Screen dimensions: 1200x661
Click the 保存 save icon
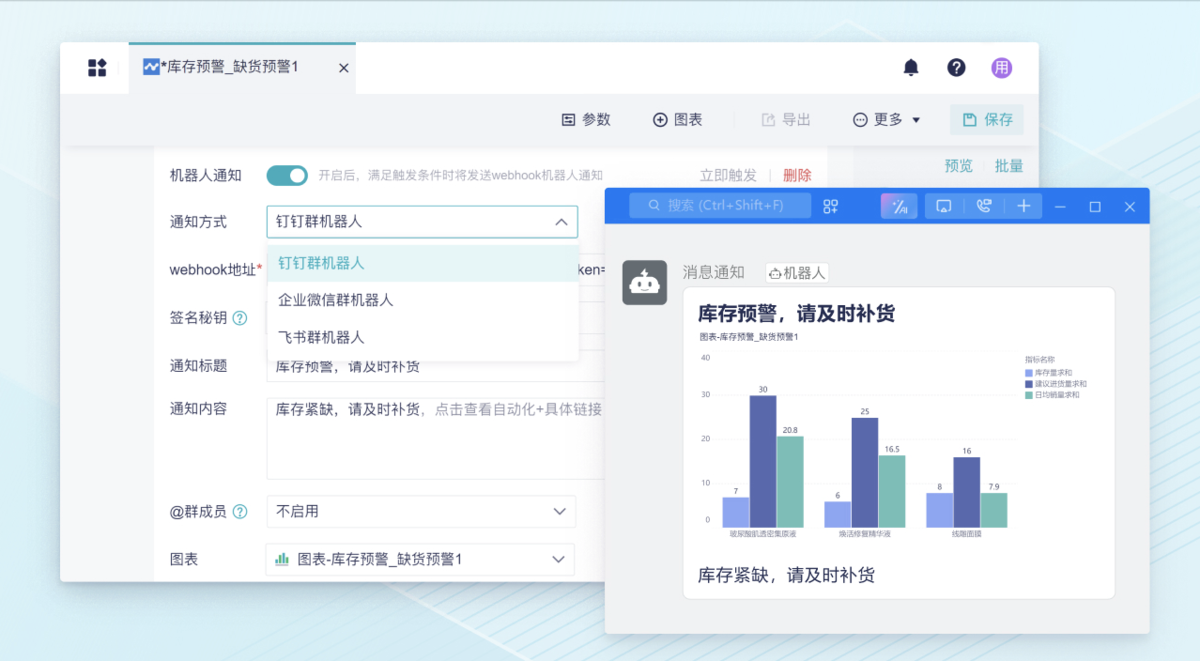coord(969,119)
